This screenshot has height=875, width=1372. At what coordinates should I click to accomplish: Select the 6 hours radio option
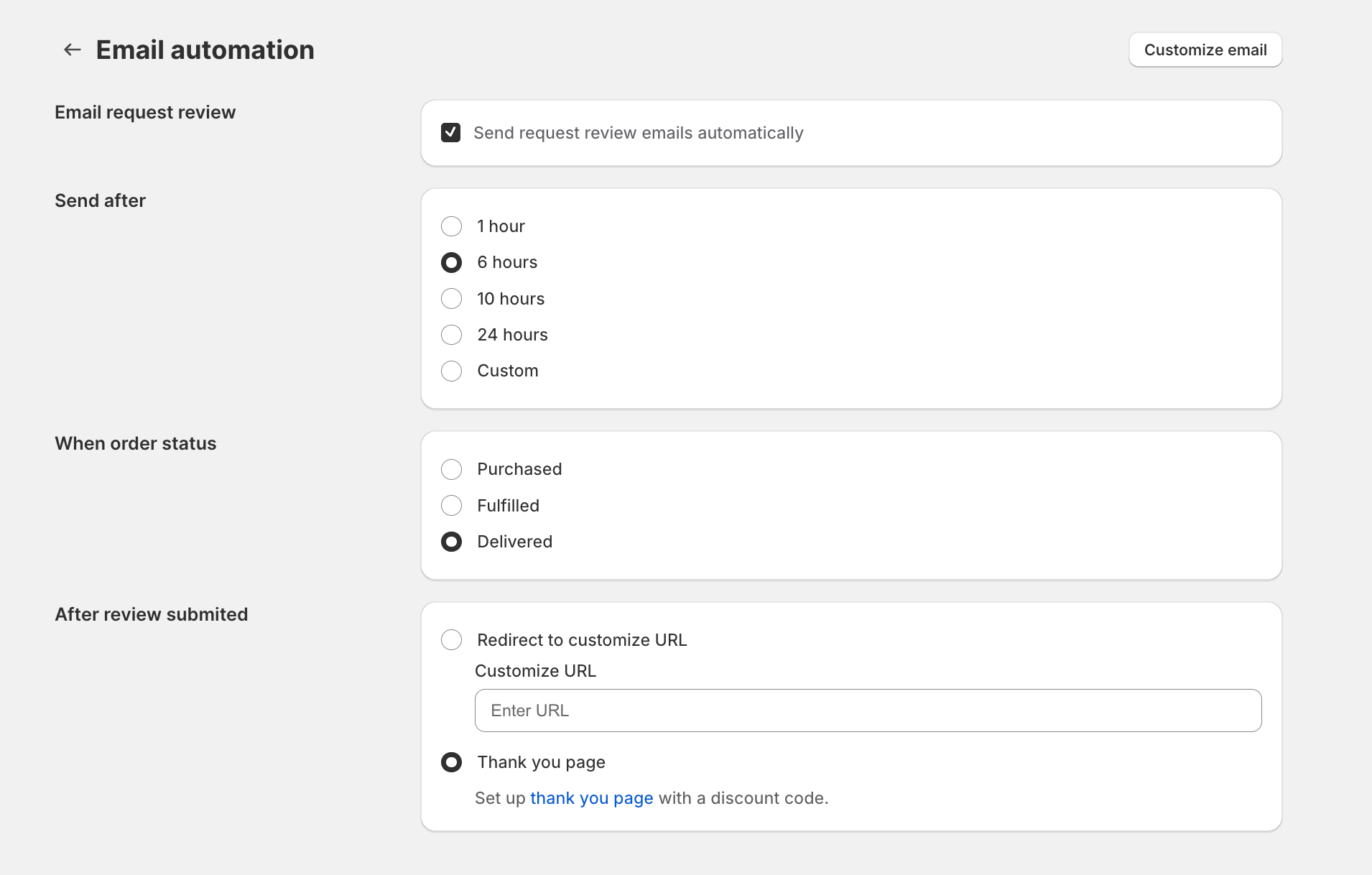[x=451, y=263]
